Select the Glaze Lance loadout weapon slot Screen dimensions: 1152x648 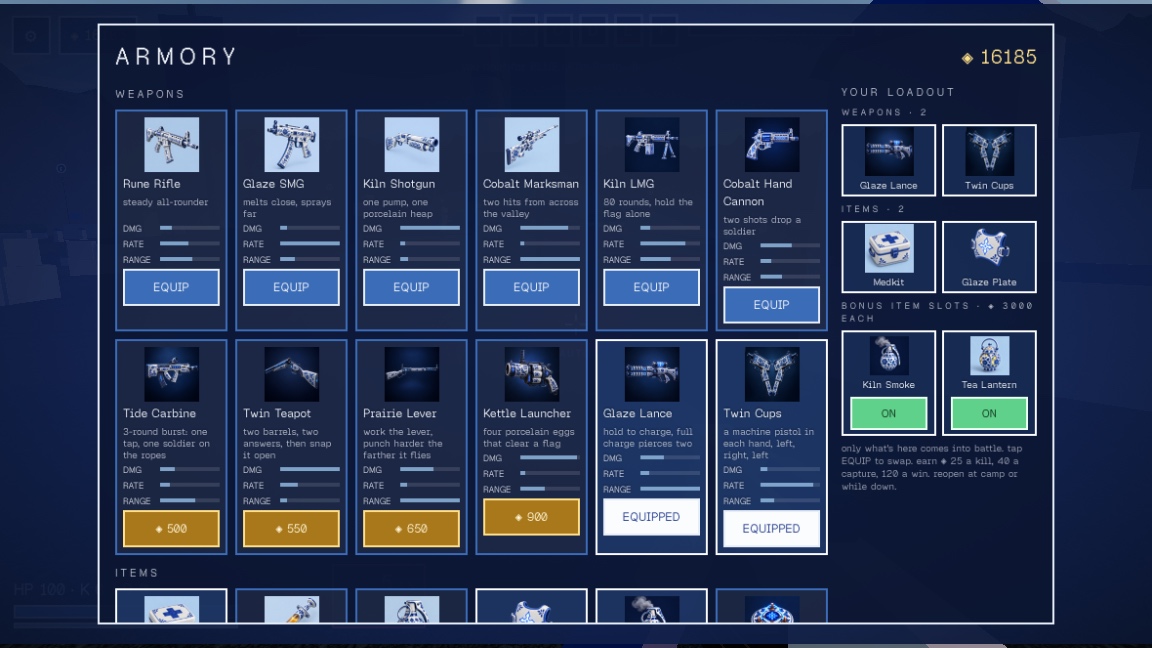click(889, 160)
